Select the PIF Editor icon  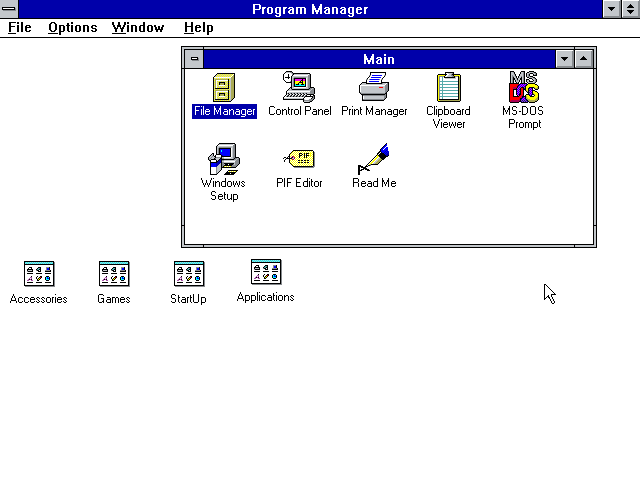tap(299, 160)
